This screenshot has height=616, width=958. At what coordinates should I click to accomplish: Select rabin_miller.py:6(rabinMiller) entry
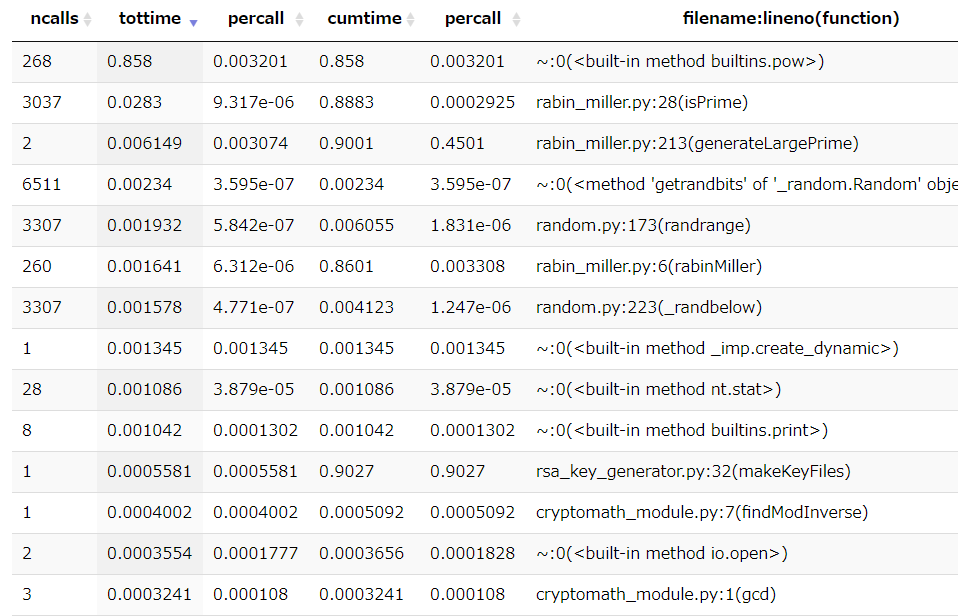[x=649, y=266]
